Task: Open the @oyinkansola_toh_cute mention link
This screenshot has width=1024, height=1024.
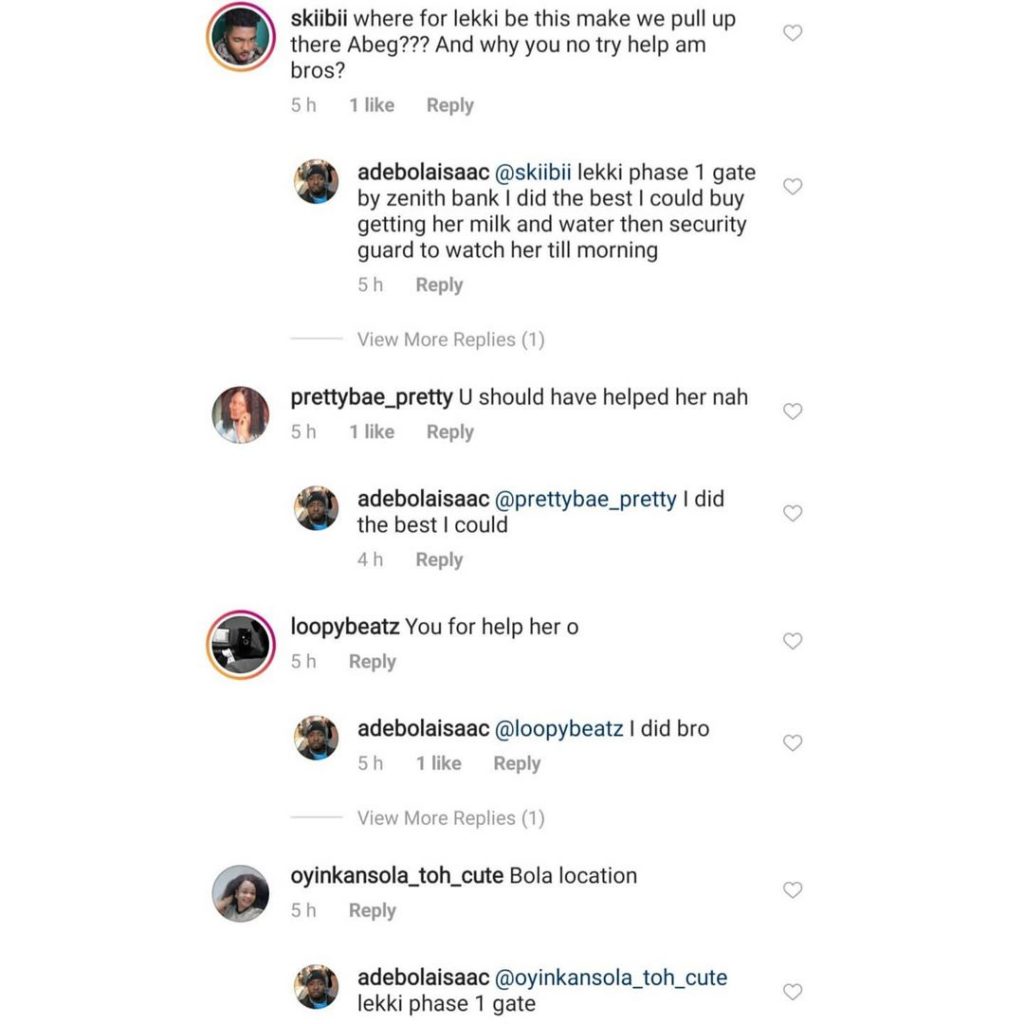Action: 611,977
